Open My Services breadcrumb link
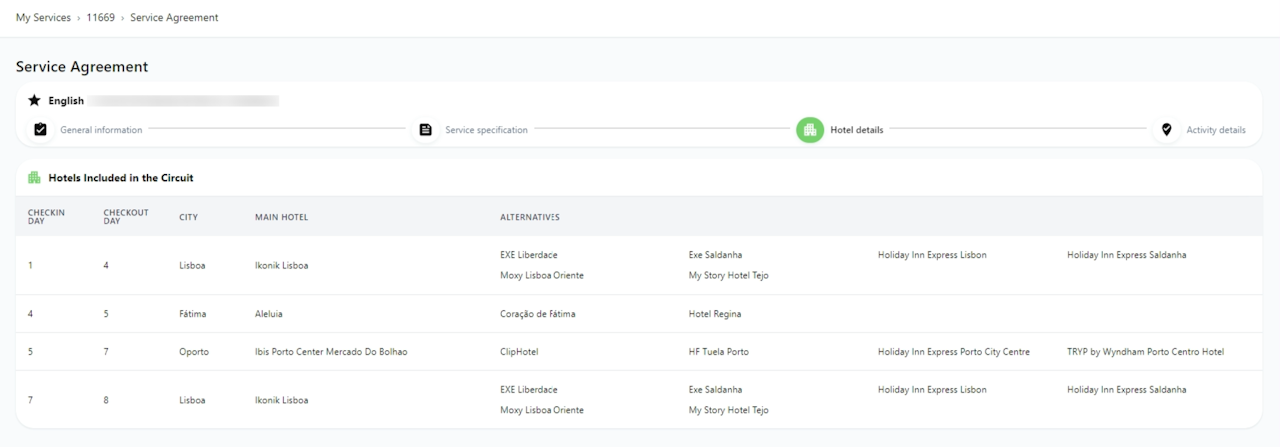The image size is (1280, 447). pos(43,18)
